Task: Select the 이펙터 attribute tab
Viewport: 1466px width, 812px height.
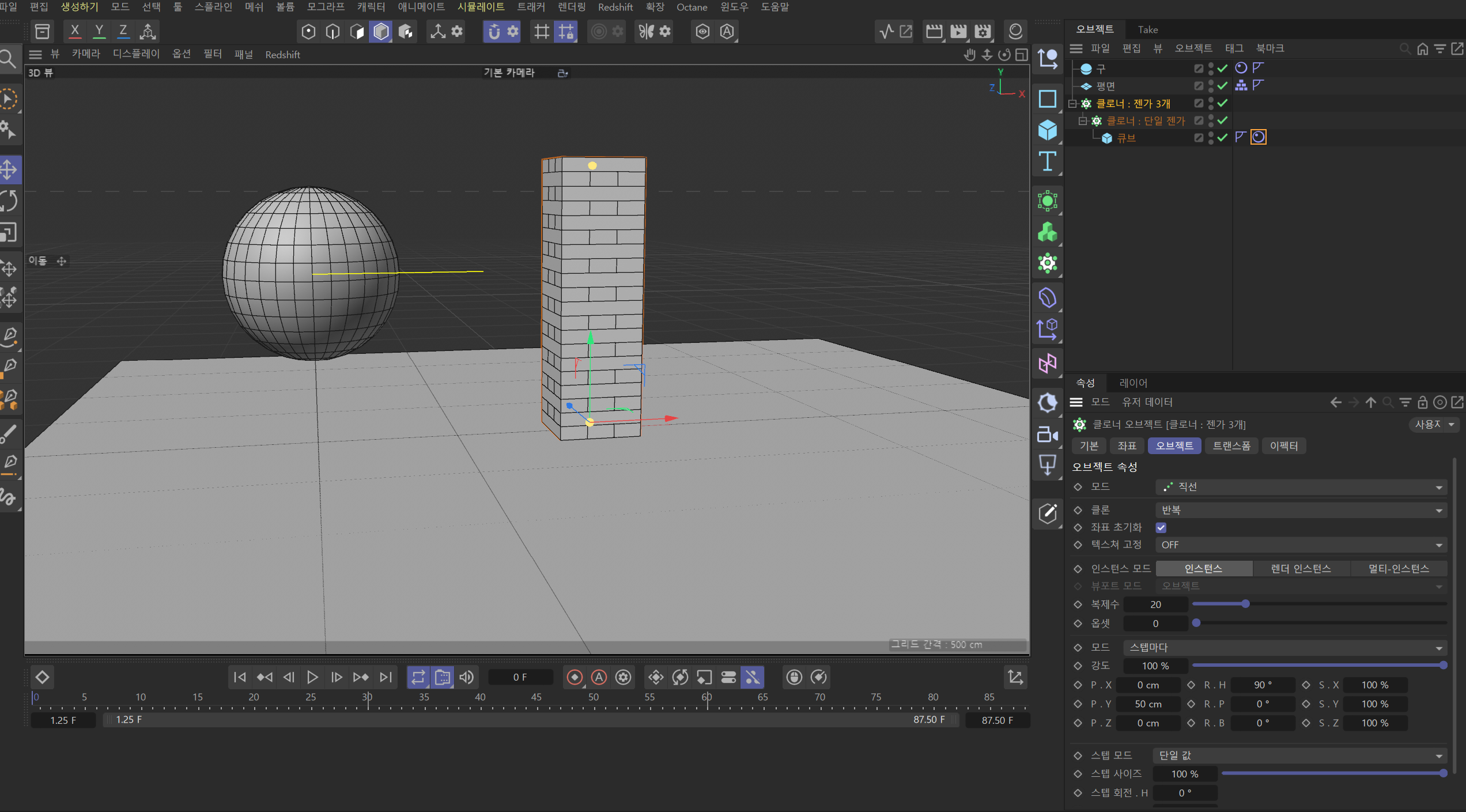Action: (1284, 445)
